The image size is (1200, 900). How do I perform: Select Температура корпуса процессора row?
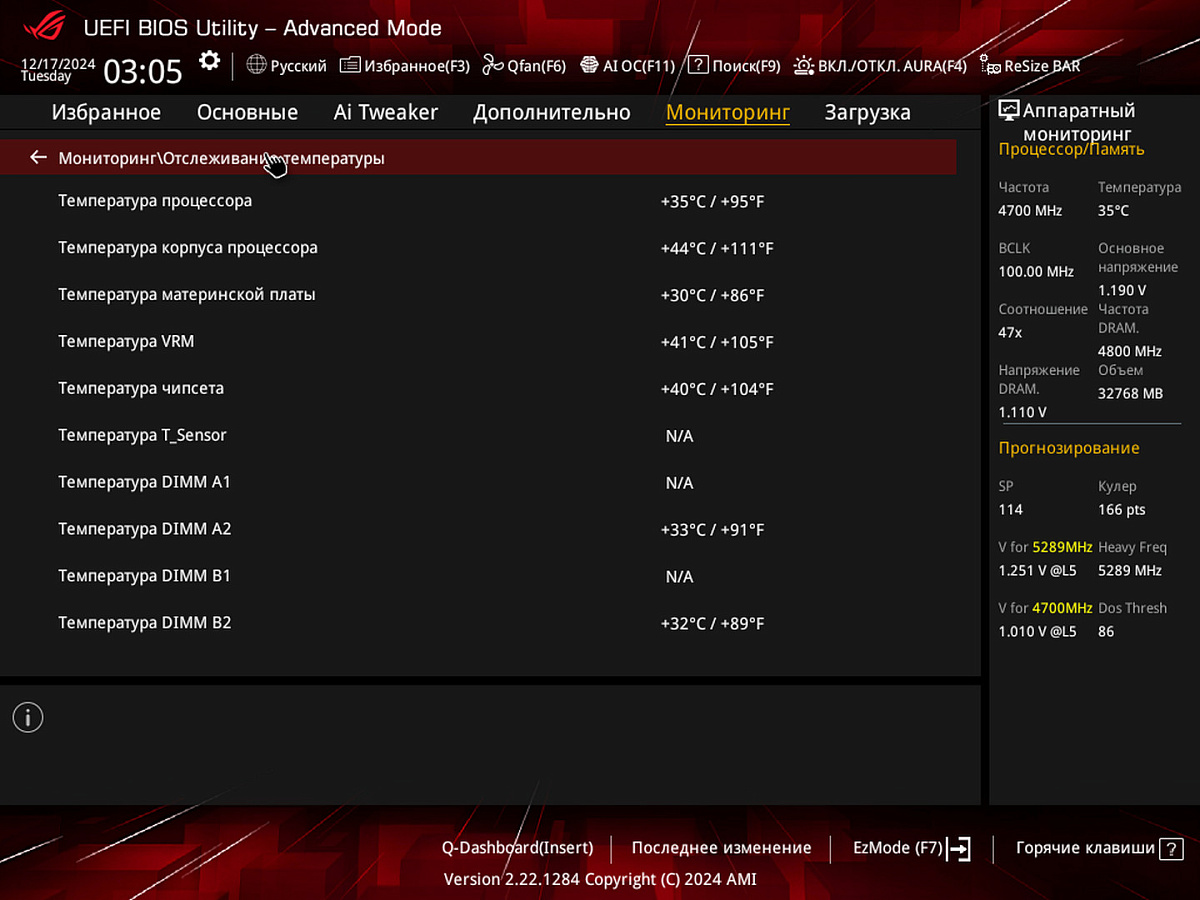click(478, 248)
